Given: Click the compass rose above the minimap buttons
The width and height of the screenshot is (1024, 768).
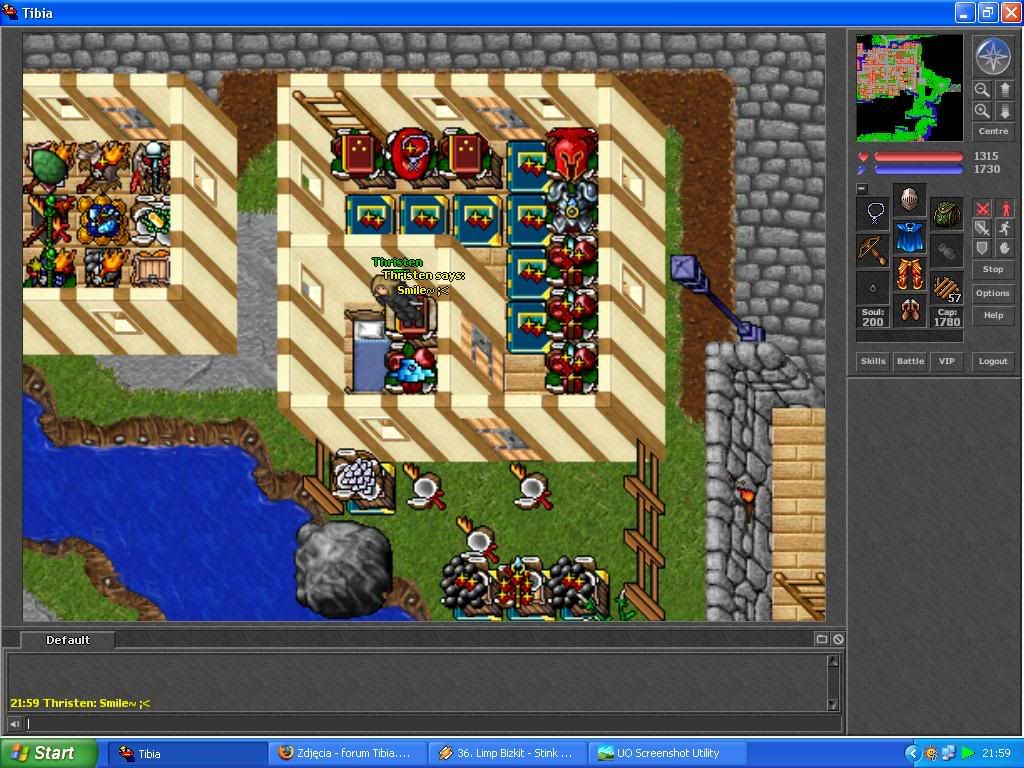Looking at the screenshot, I should click(x=992, y=56).
